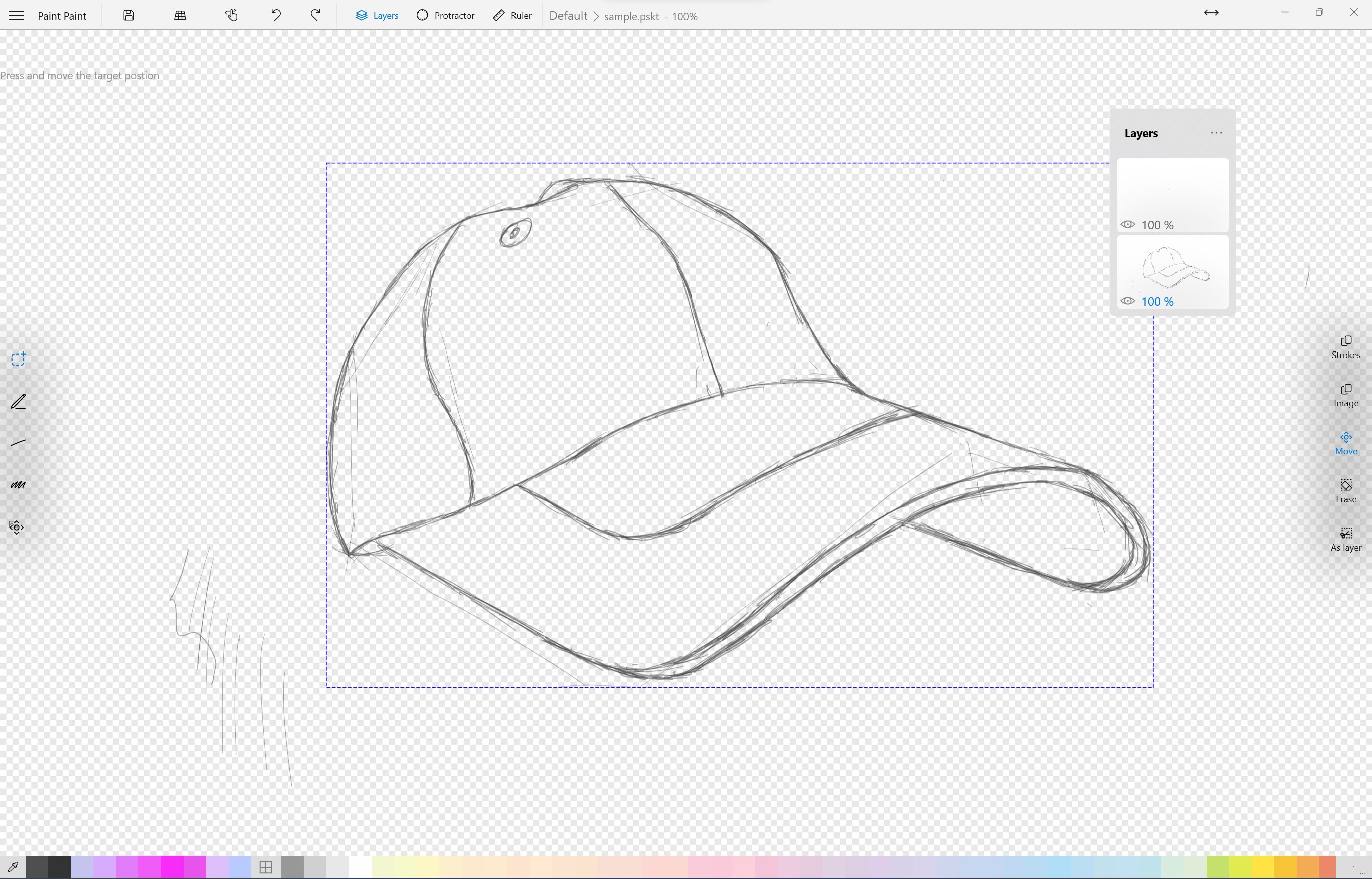Toggle visibility of the cap sketch layer

1128,301
